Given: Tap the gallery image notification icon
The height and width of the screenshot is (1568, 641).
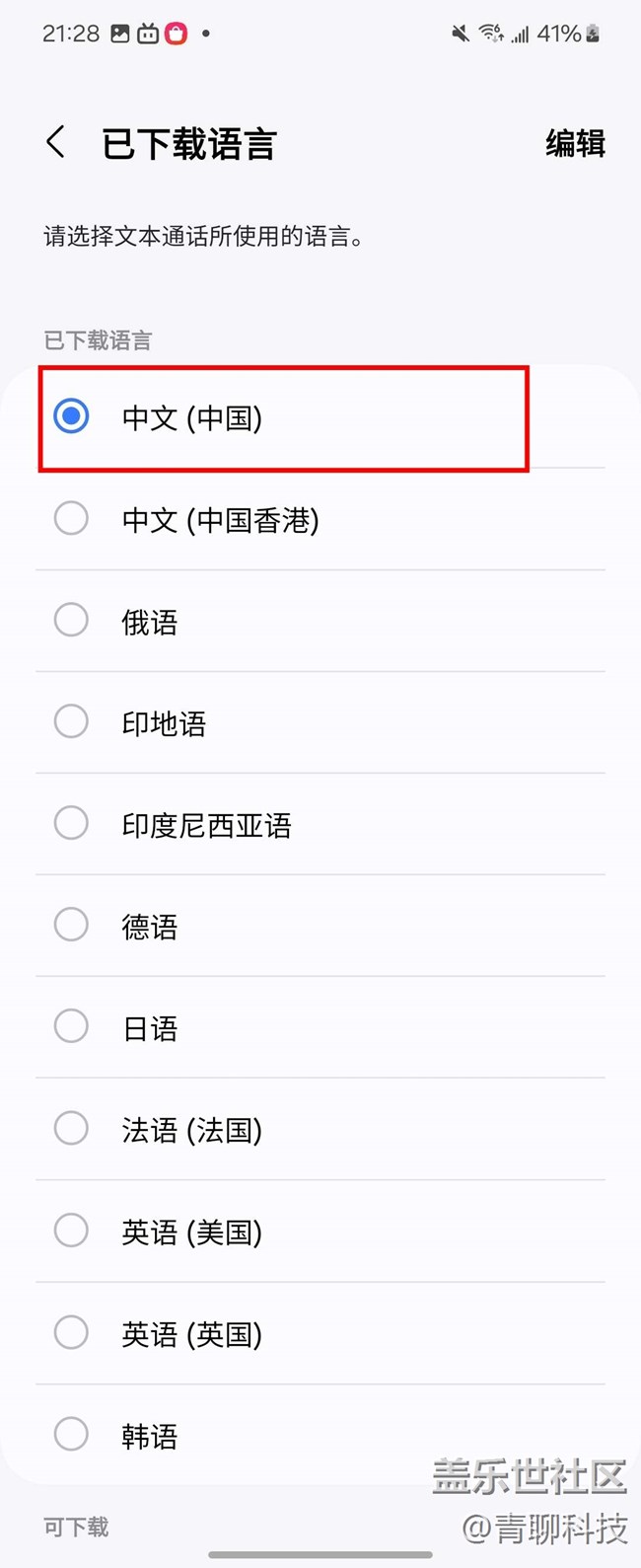Looking at the screenshot, I should (x=120, y=34).
